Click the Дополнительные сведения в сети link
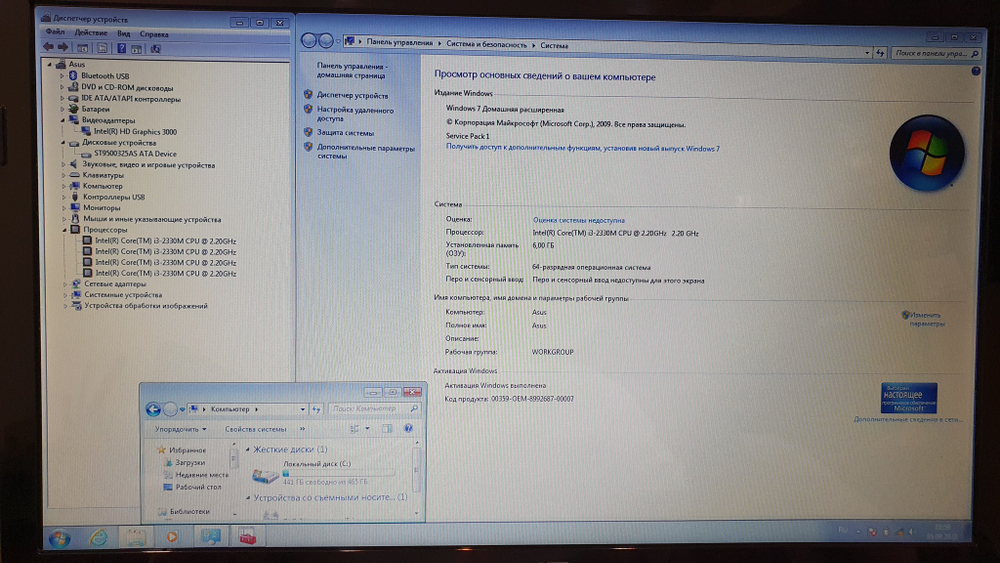 (908, 420)
